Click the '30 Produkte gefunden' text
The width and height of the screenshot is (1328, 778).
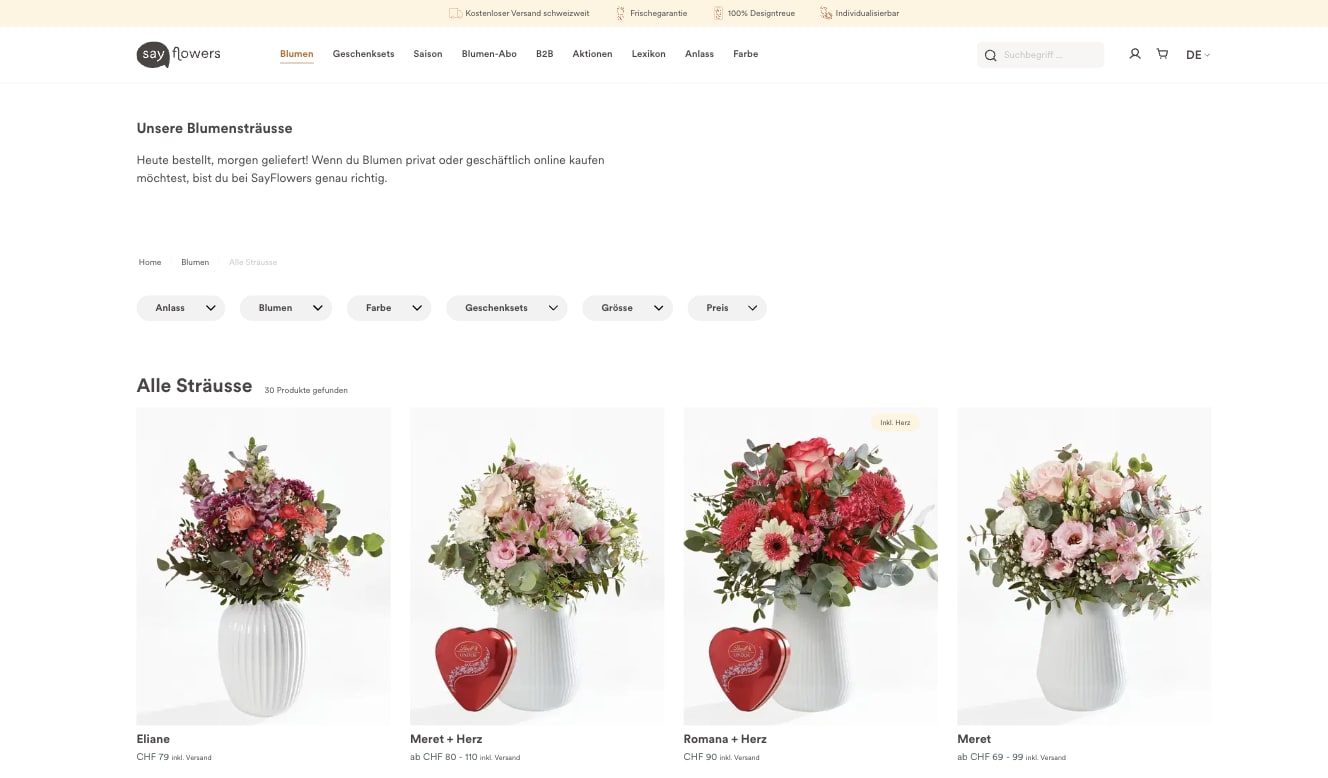(306, 390)
